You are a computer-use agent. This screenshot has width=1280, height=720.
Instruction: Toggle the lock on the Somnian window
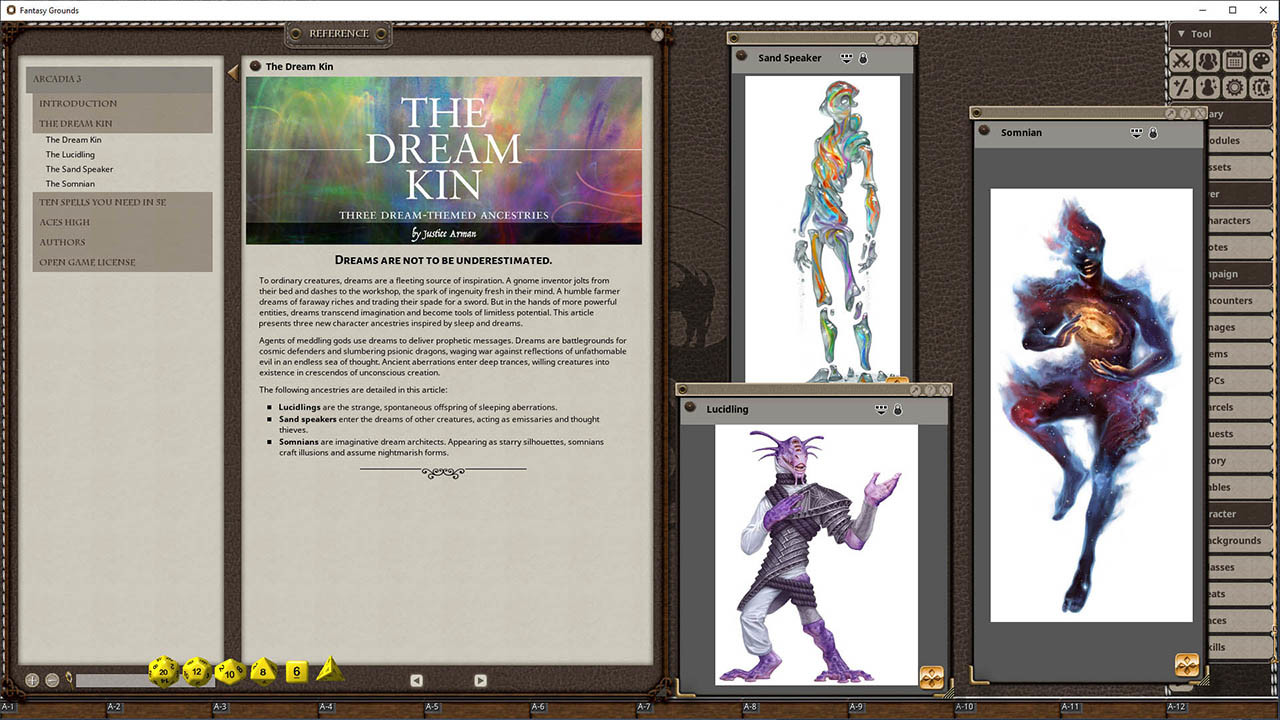coord(1151,132)
